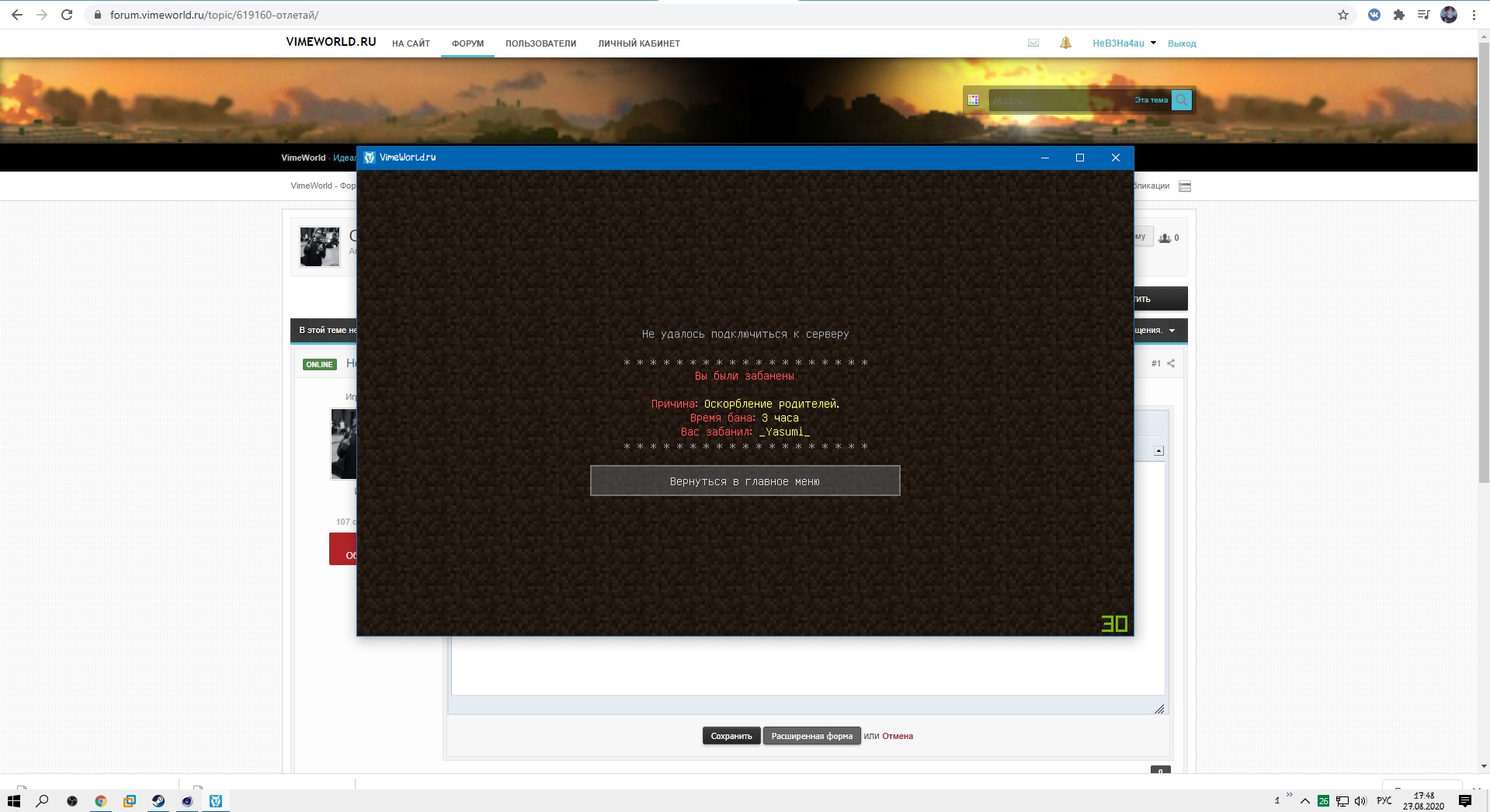Open the VK extension icon in Chrome
The height and width of the screenshot is (812, 1490).
pyautogui.click(x=1374, y=15)
